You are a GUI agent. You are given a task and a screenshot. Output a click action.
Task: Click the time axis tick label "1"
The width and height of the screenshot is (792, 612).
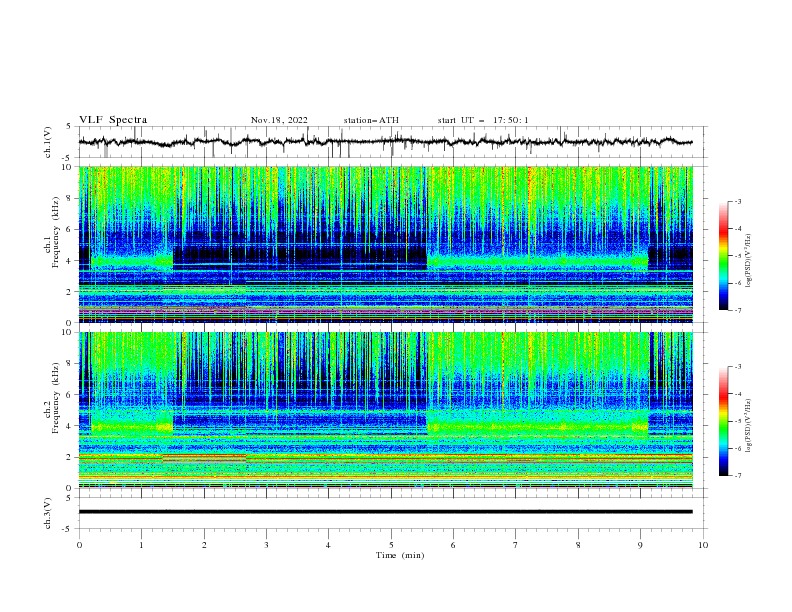[141, 545]
